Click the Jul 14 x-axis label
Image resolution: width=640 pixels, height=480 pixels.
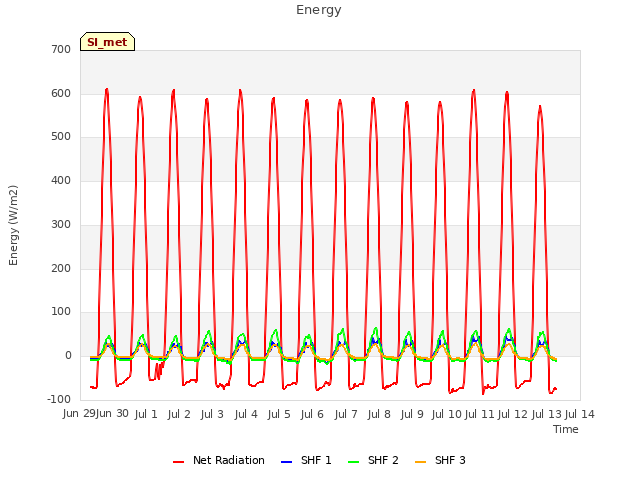pos(580,414)
